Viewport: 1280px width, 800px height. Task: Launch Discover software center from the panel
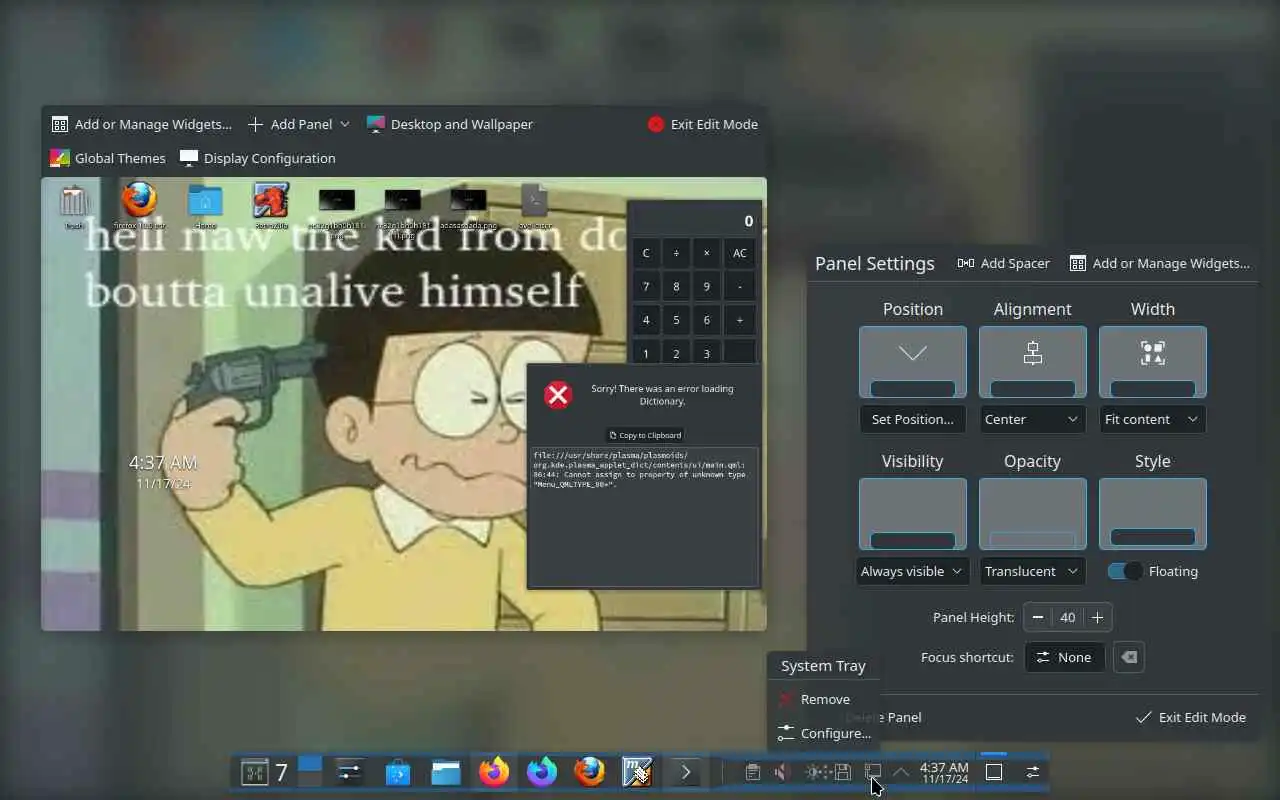coord(398,772)
